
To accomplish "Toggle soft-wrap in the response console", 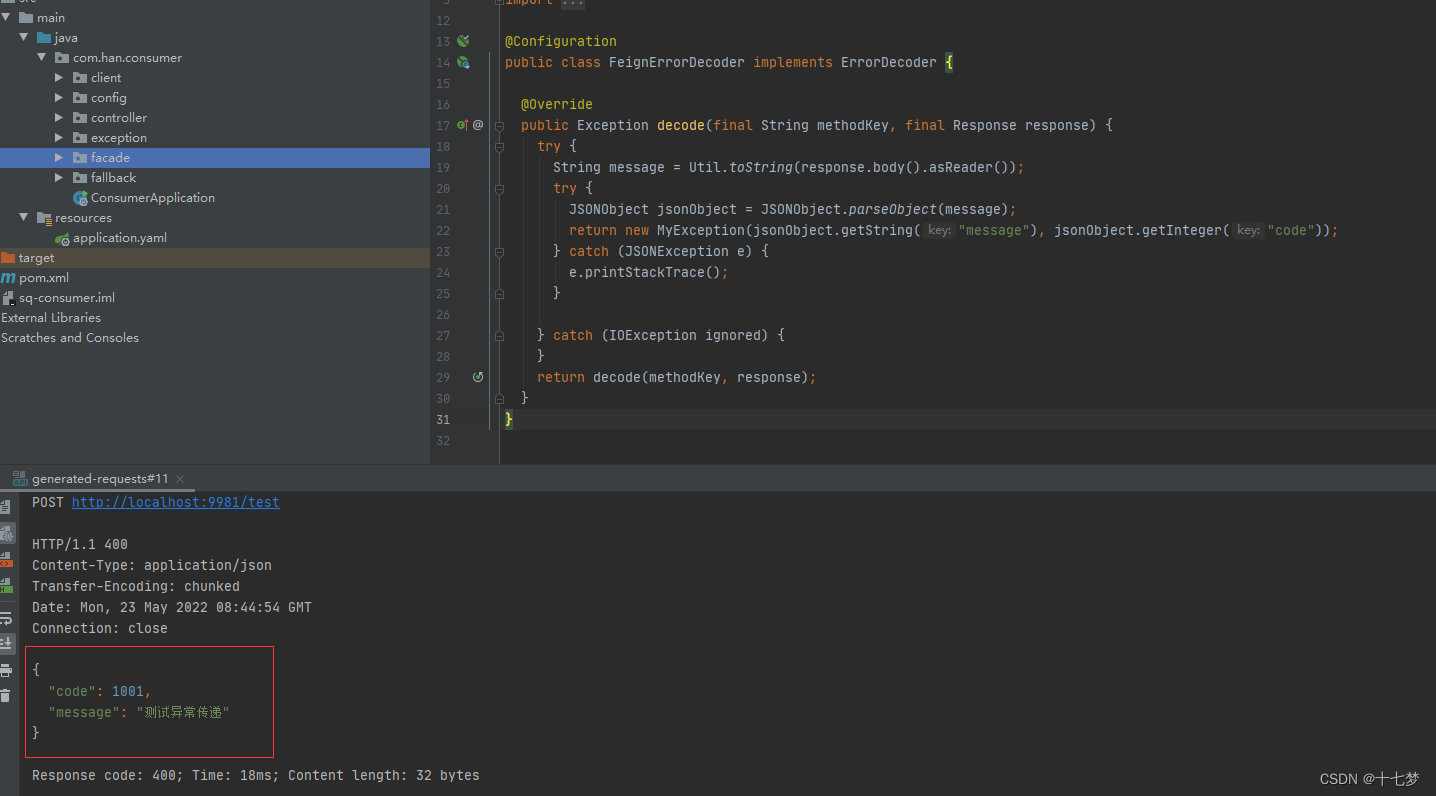I will [x=6, y=619].
